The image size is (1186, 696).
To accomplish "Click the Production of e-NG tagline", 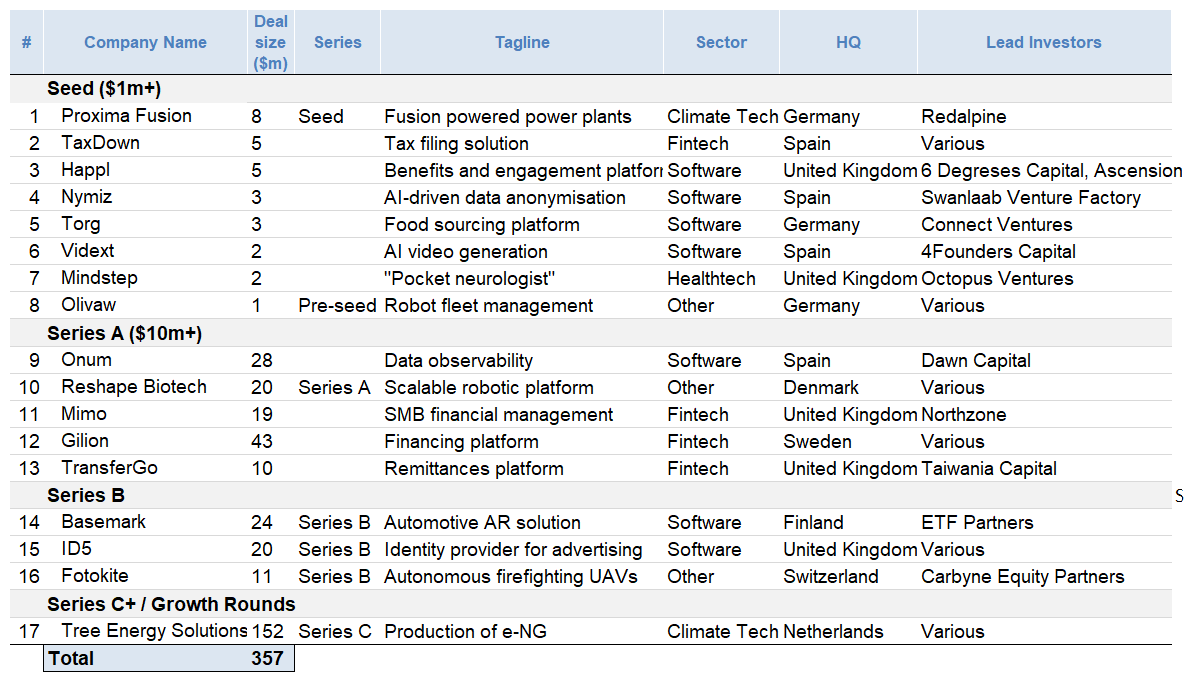I will pos(465,632).
